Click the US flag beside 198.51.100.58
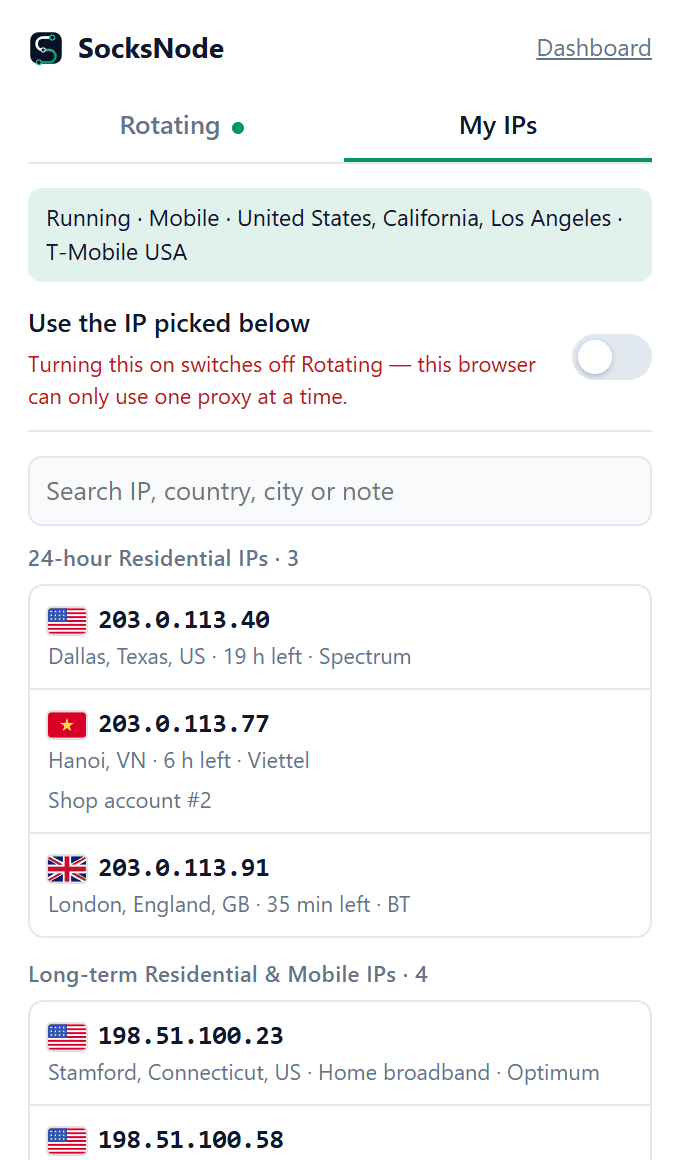 click(x=67, y=1140)
